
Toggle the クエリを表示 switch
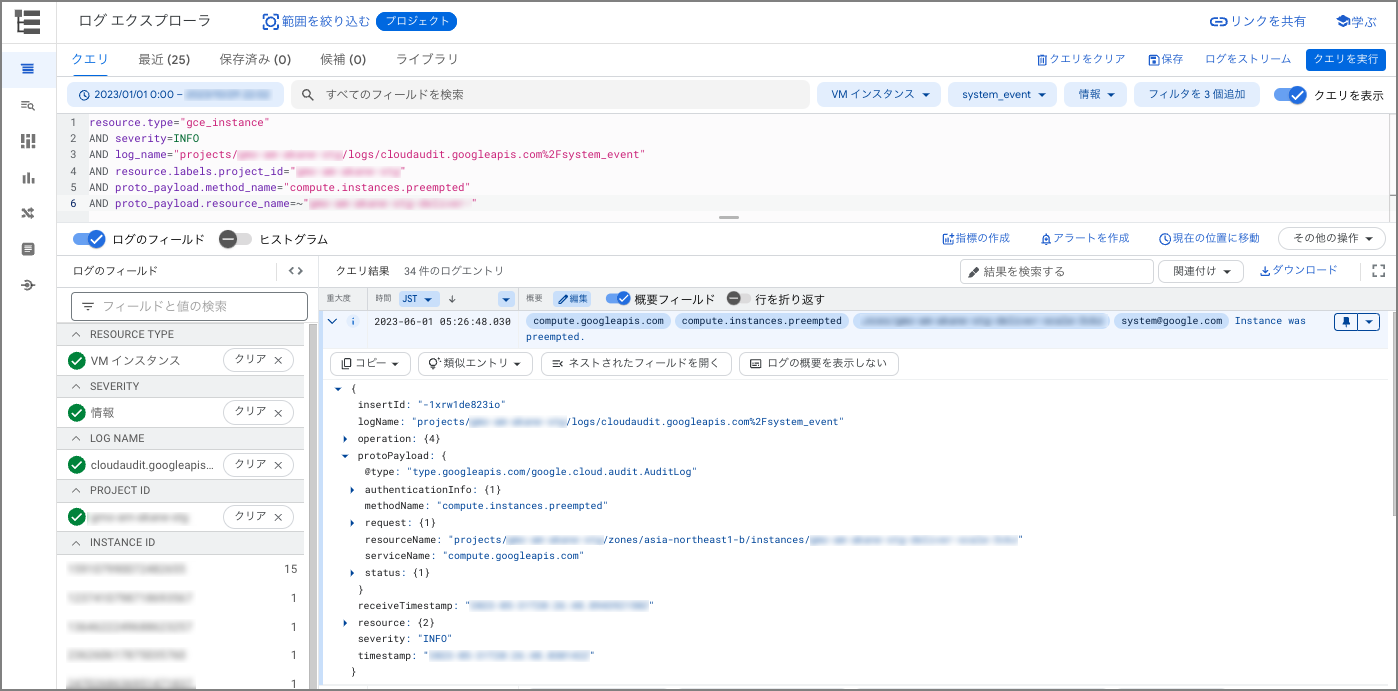(1291, 95)
